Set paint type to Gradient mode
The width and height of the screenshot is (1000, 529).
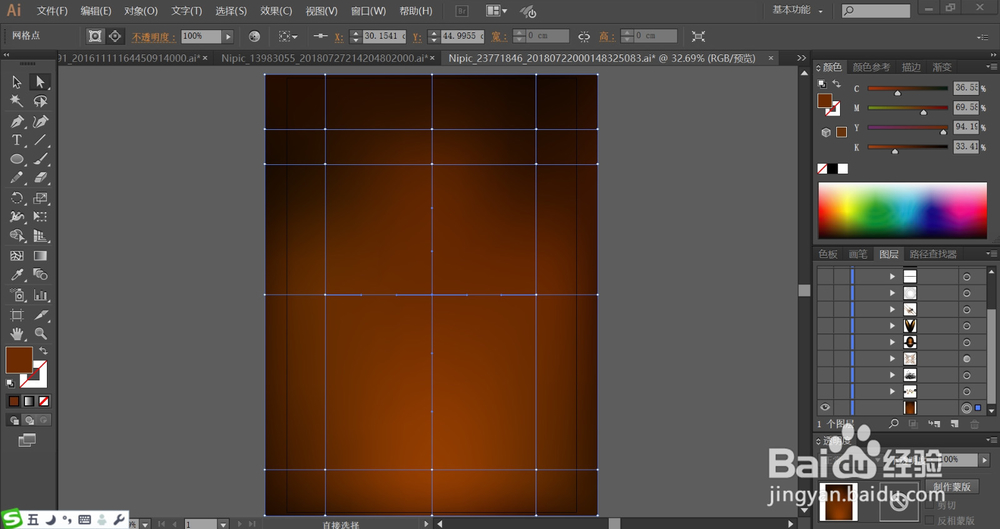(x=29, y=401)
